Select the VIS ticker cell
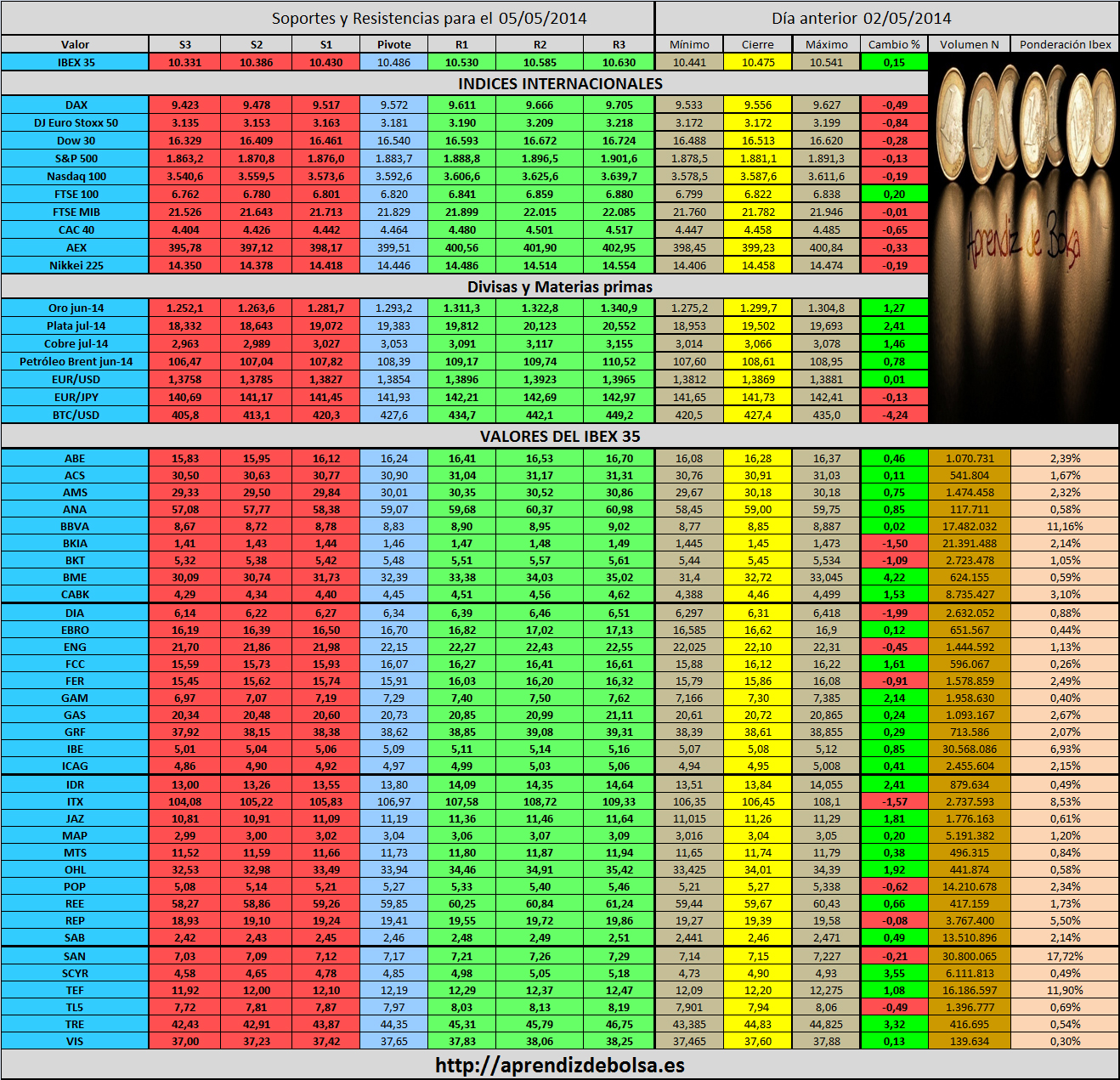The width and height of the screenshot is (1120, 1080). [x=75, y=1041]
